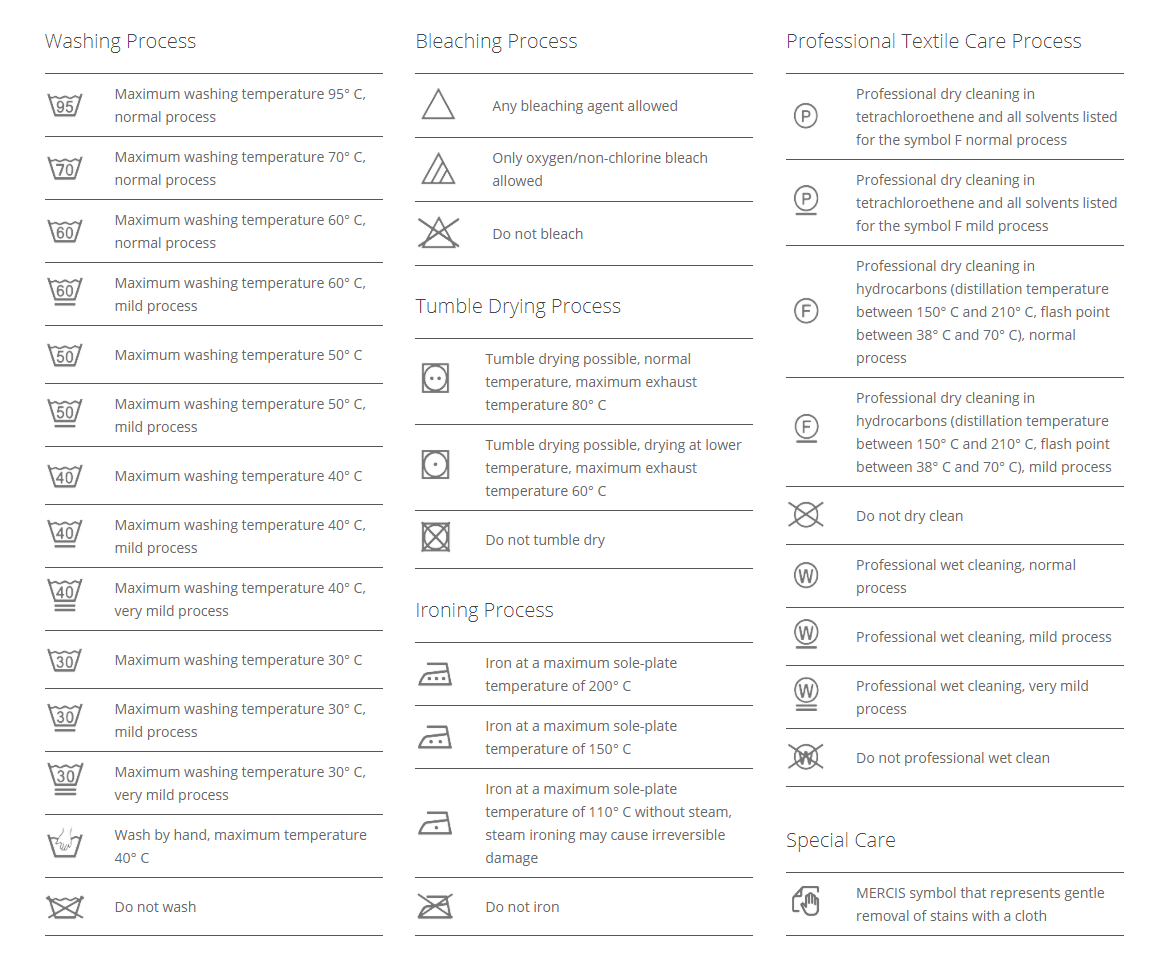Select the Bleaching Process heading
Image resolution: width=1174 pixels, height=980 pixels.
(x=496, y=41)
